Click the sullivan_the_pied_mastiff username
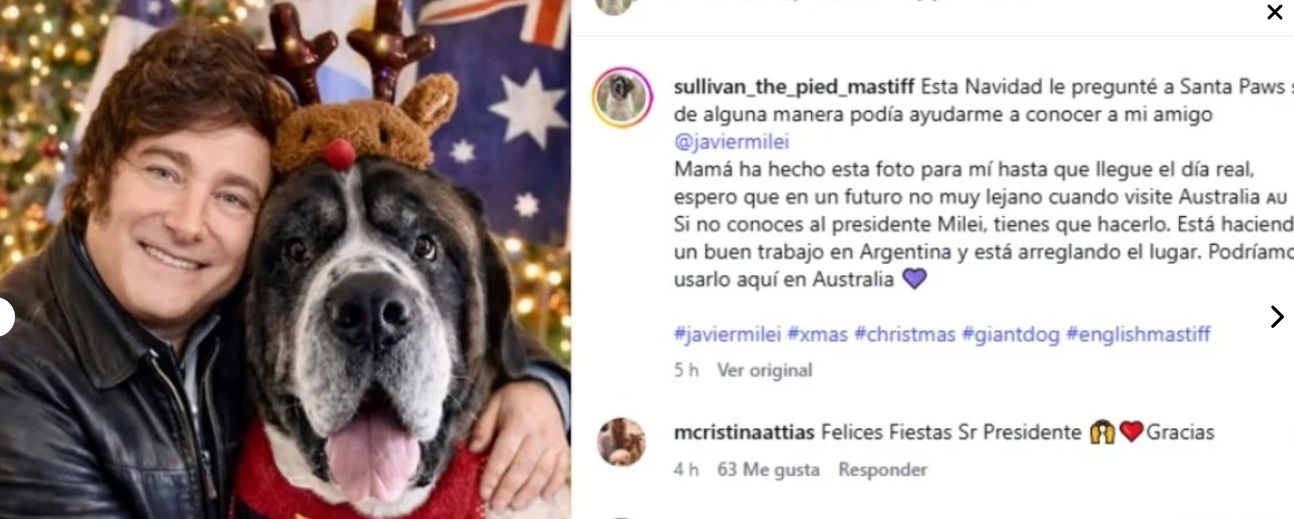 (x=794, y=86)
